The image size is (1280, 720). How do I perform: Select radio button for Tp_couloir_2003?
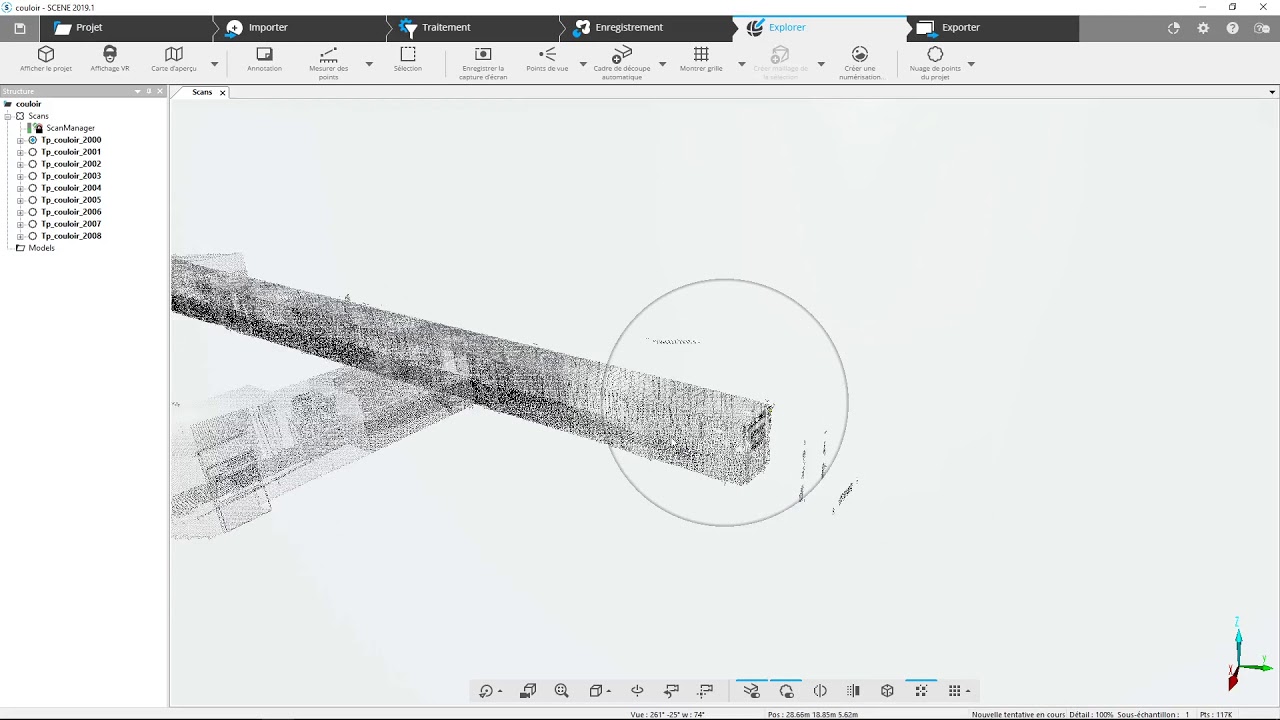[x=33, y=176]
